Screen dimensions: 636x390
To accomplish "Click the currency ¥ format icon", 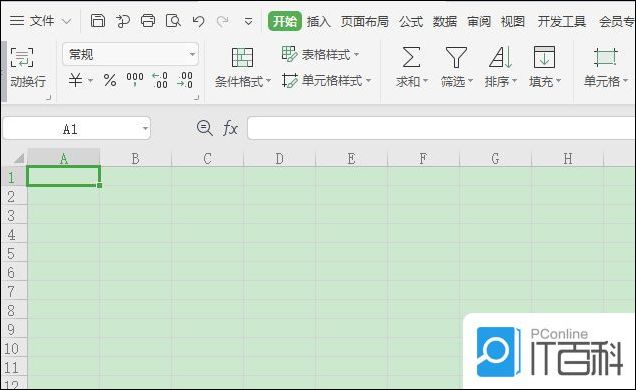I will (x=75, y=80).
